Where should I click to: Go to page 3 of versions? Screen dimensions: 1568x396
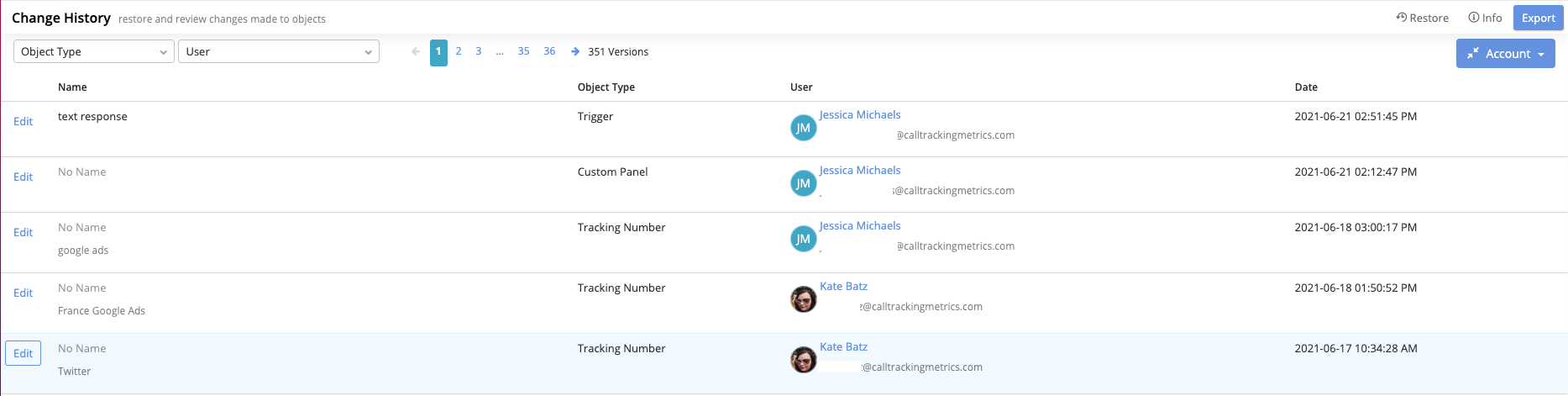point(479,51)
